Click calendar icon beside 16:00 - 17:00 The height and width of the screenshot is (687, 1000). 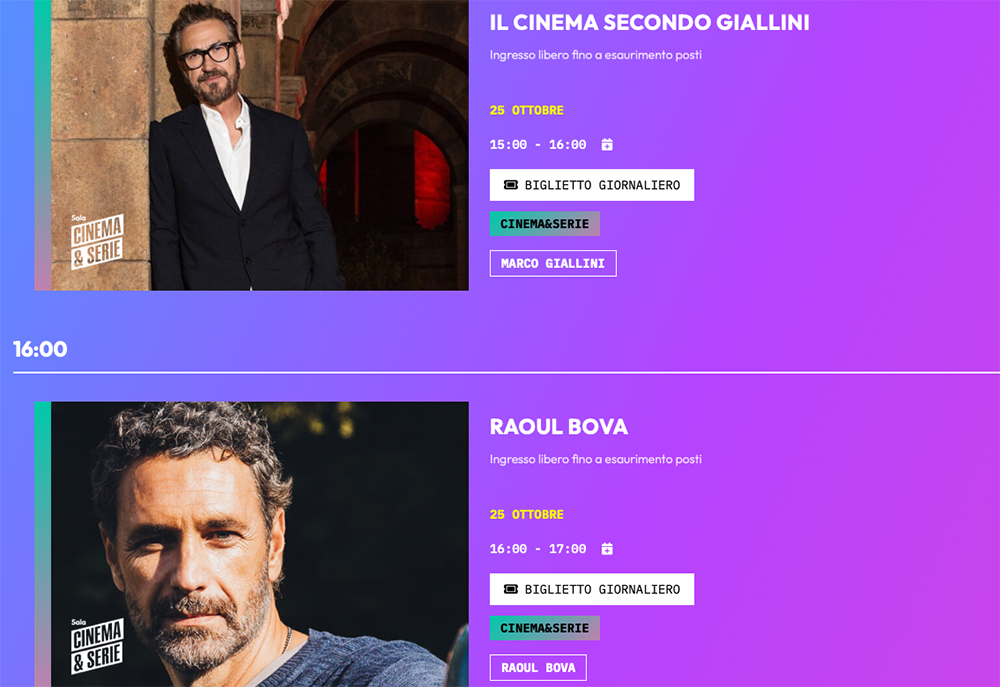[x=607, y=549]
